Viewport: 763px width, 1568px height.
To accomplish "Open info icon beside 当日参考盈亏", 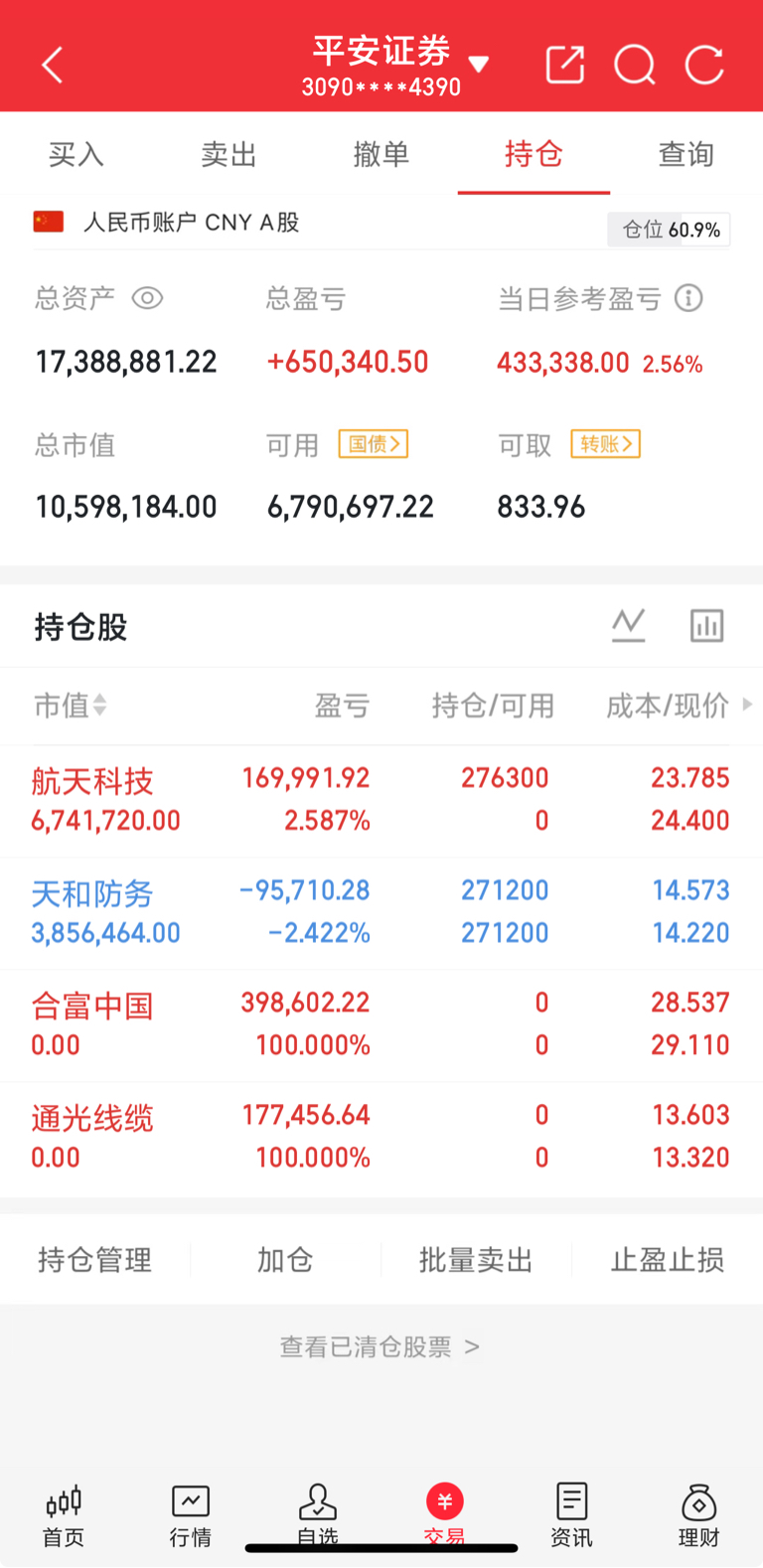I will pyautogui.click(x=688, y=298).
